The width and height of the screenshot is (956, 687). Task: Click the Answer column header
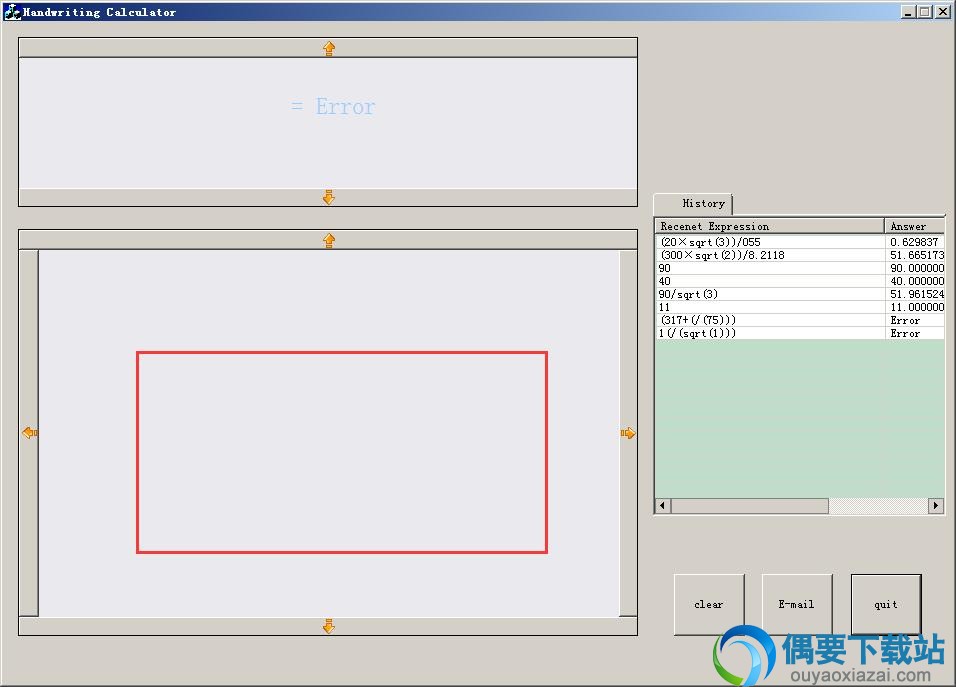click(915, 226)
